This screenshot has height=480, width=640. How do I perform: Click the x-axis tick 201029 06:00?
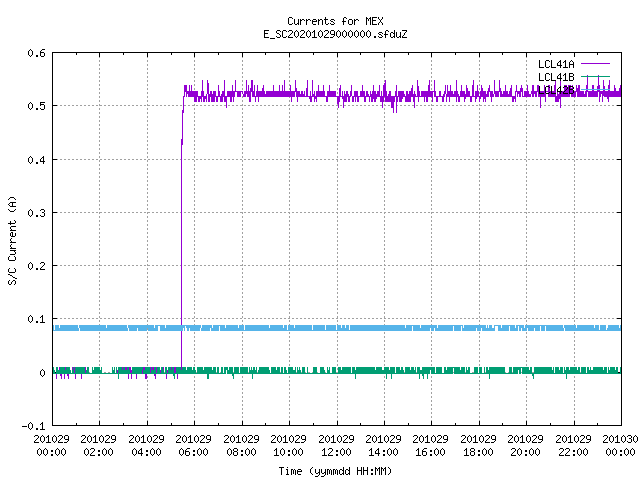[x=193, y=446]
